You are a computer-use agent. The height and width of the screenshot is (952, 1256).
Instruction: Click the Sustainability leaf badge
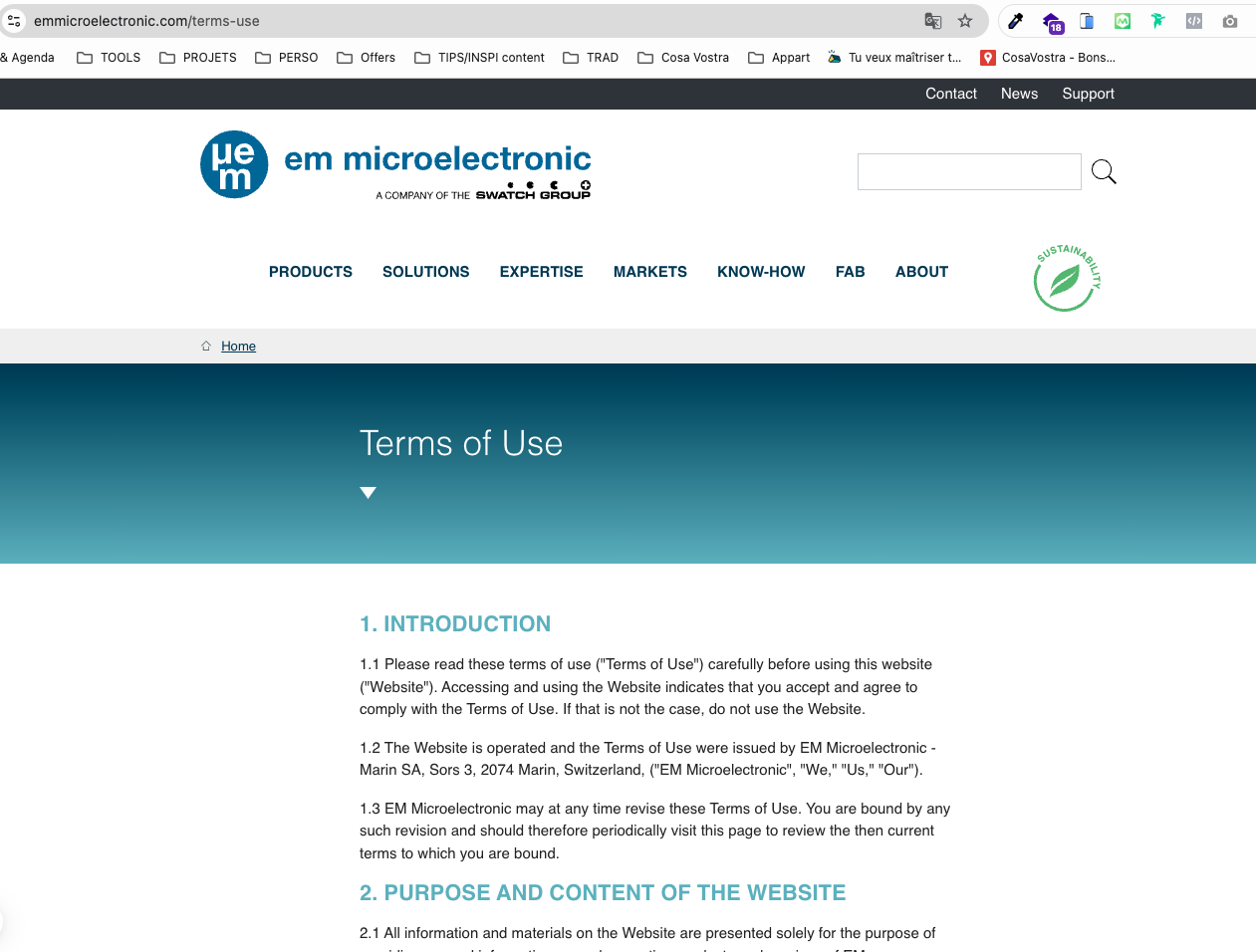click(x=1066, y=278)
